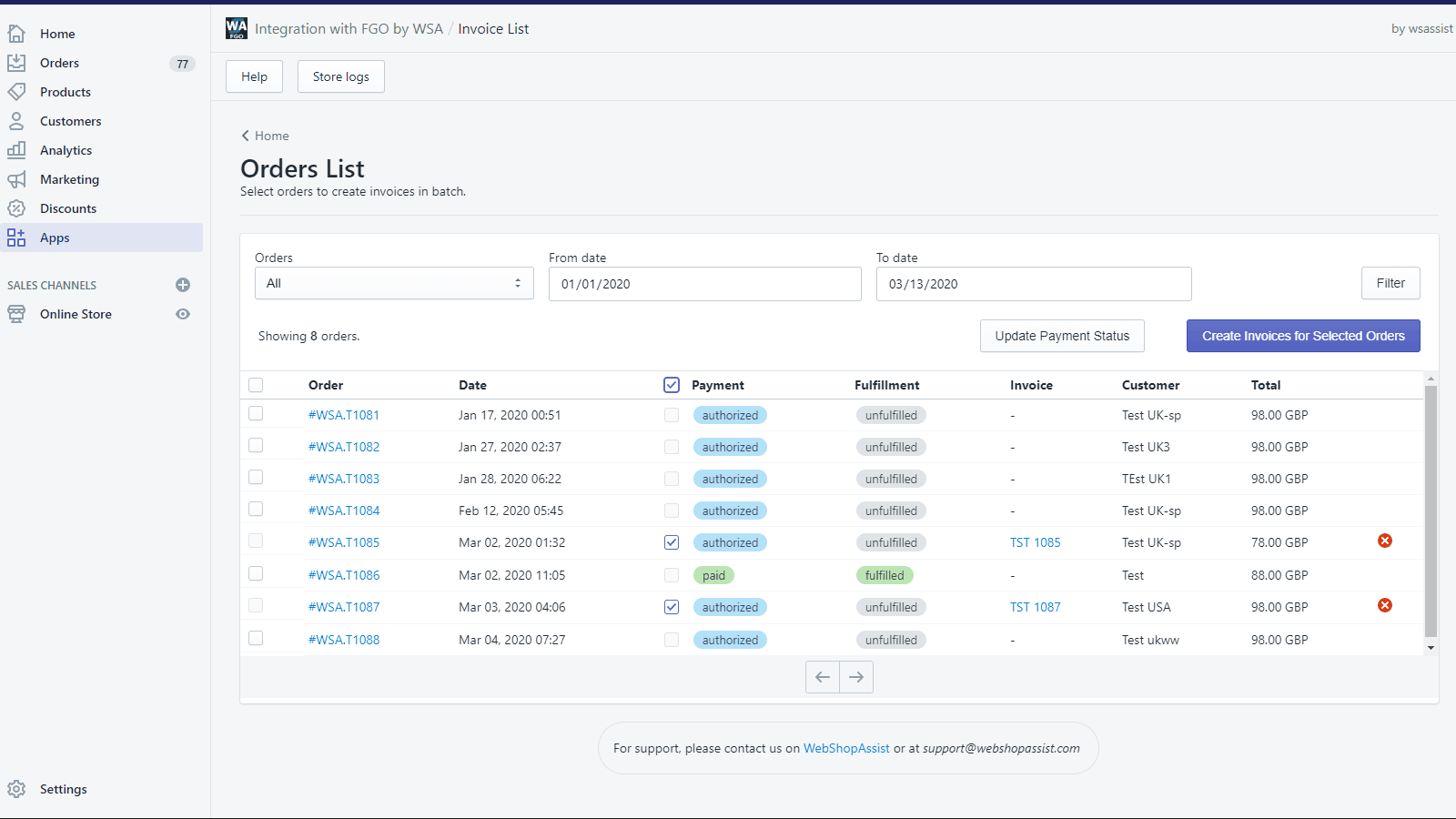
Task: Click the From date input field
Action: (704, 284)
